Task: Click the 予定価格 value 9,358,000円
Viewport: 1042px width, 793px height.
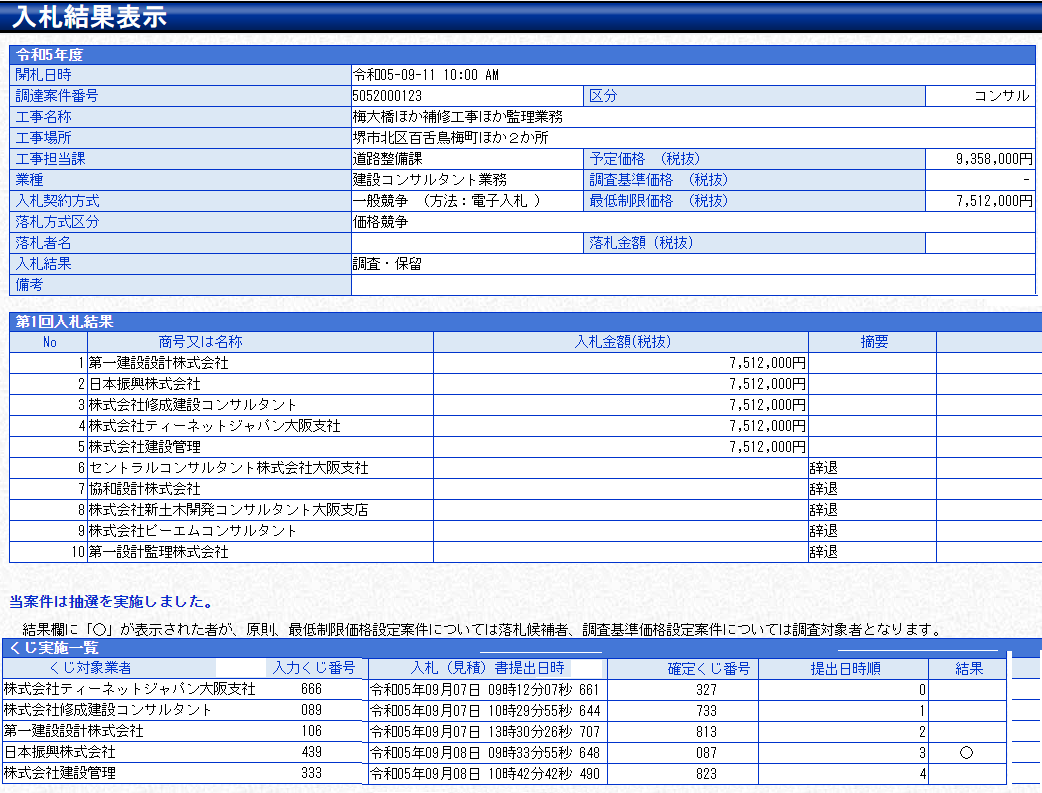Action: coord(994,159)
